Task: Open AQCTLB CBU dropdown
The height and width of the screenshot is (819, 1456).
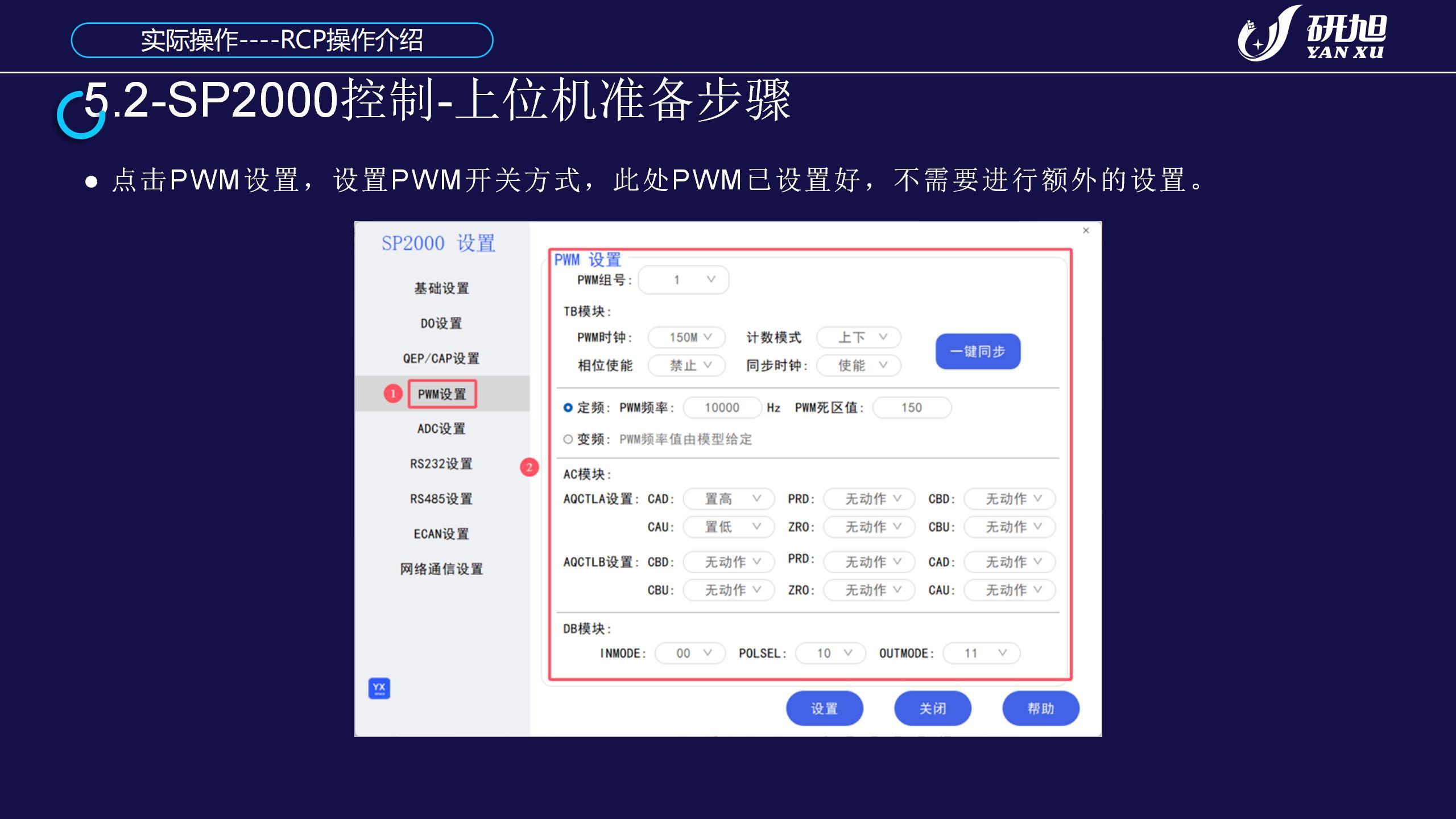Action: [729, 590]
